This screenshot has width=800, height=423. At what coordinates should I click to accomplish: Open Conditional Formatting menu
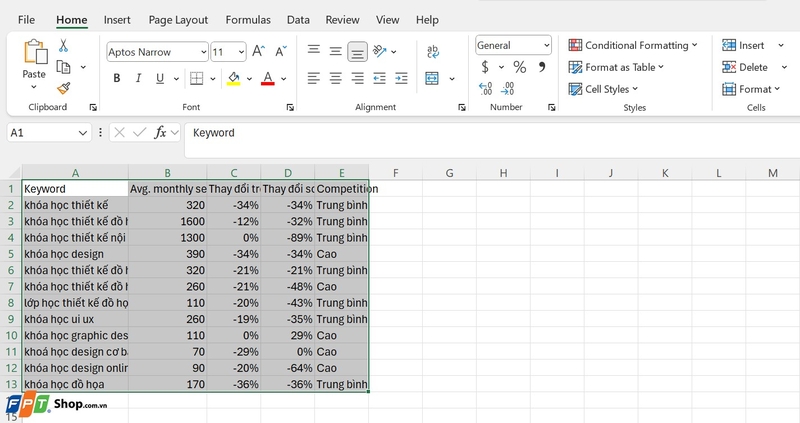[633, 45]
